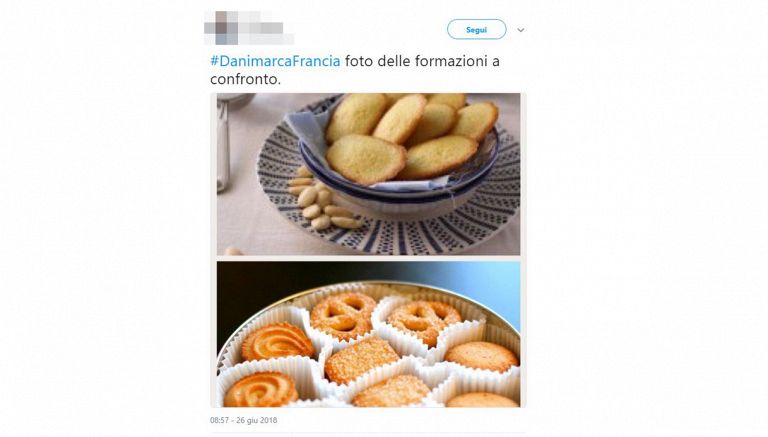768x437 pixels.
Task: Expand the chevron menu beside Segui
Action: tap(521, 30)
